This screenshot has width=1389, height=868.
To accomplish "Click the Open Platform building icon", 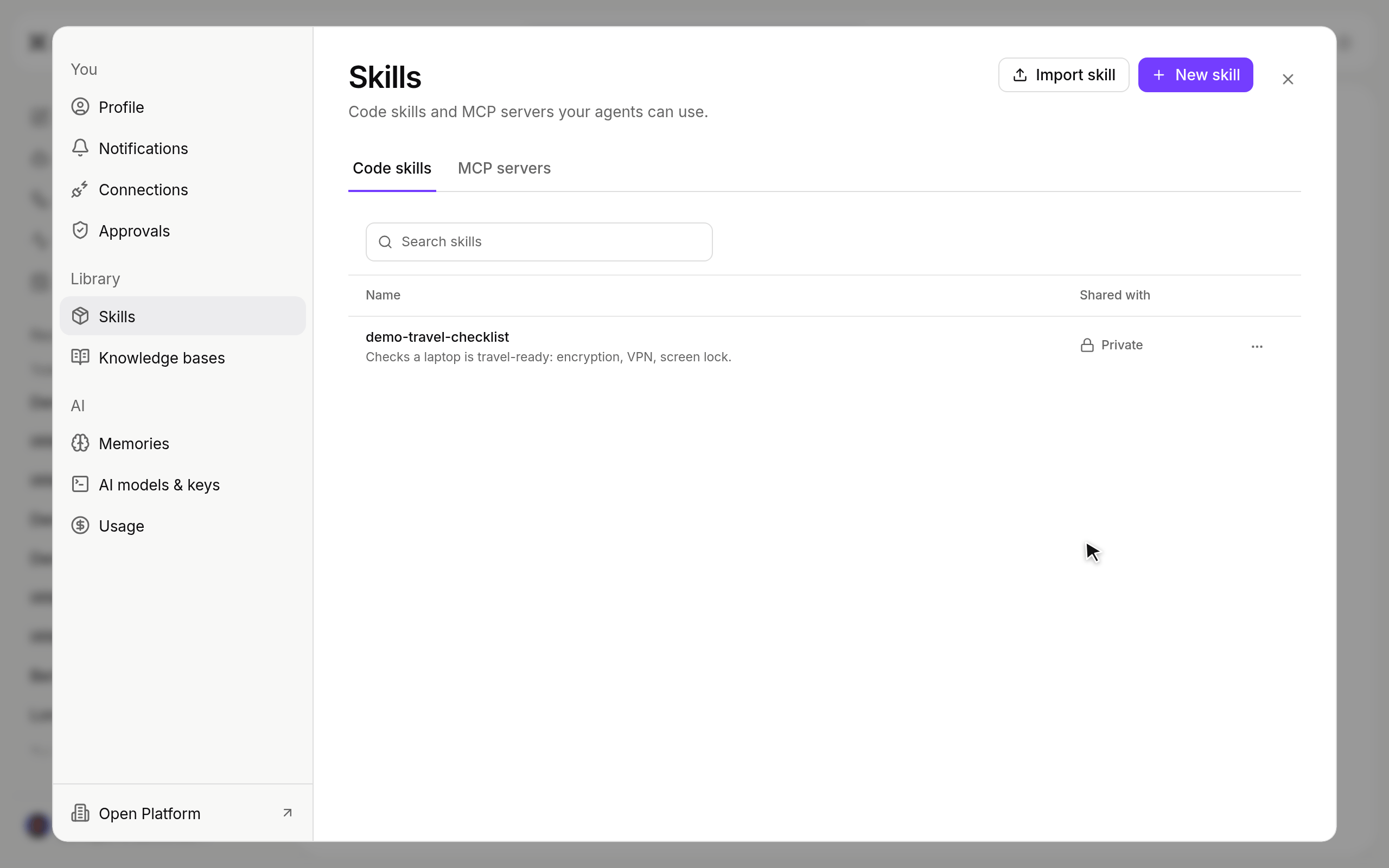I will coord(80,813).
